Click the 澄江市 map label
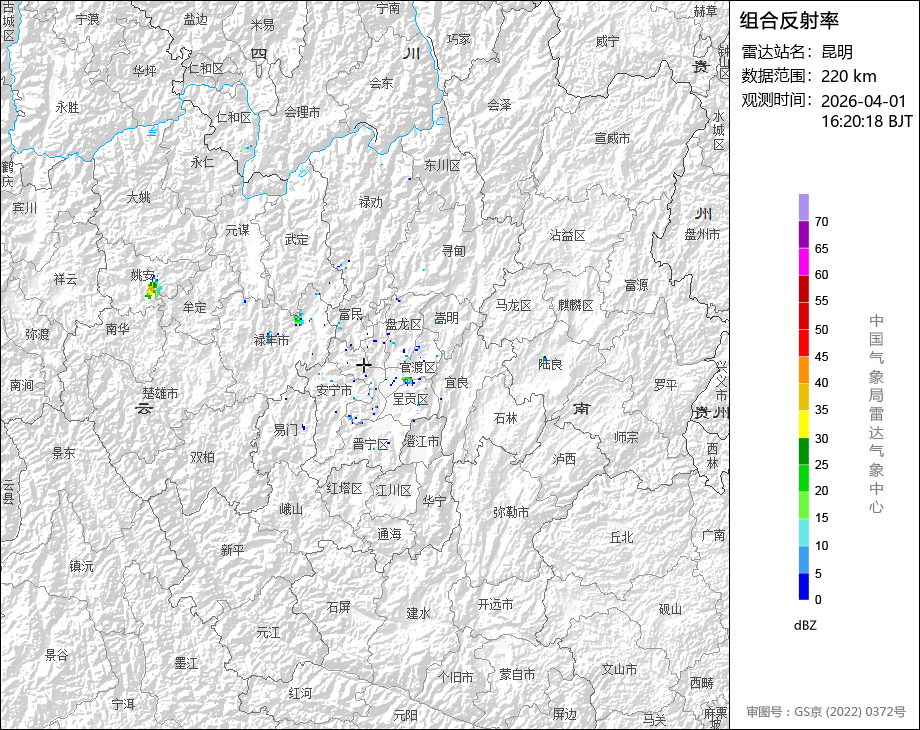This screenshot has height=730, width=920. [x=421, y=441]
